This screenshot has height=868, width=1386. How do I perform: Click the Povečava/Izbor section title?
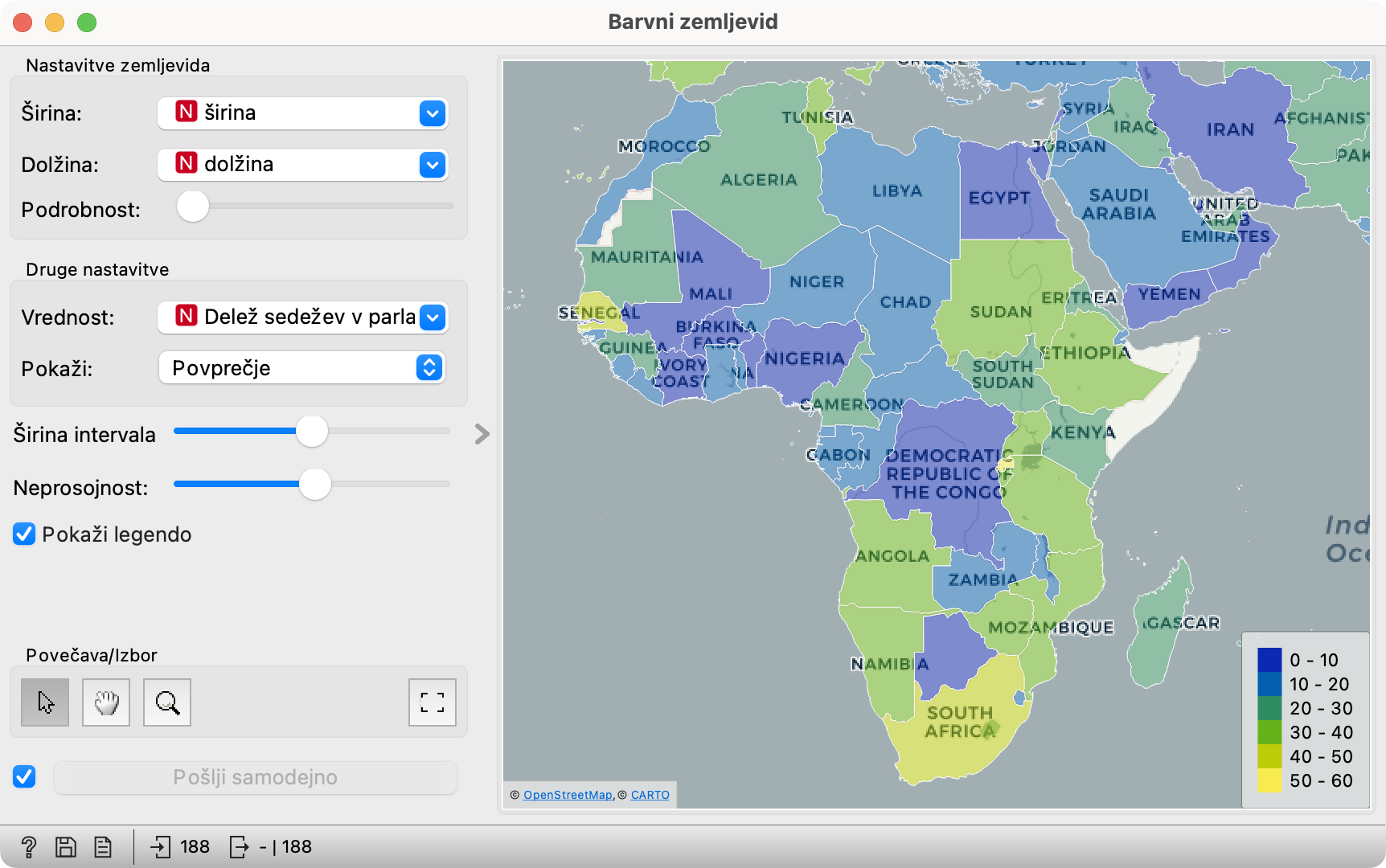(92, 655)
